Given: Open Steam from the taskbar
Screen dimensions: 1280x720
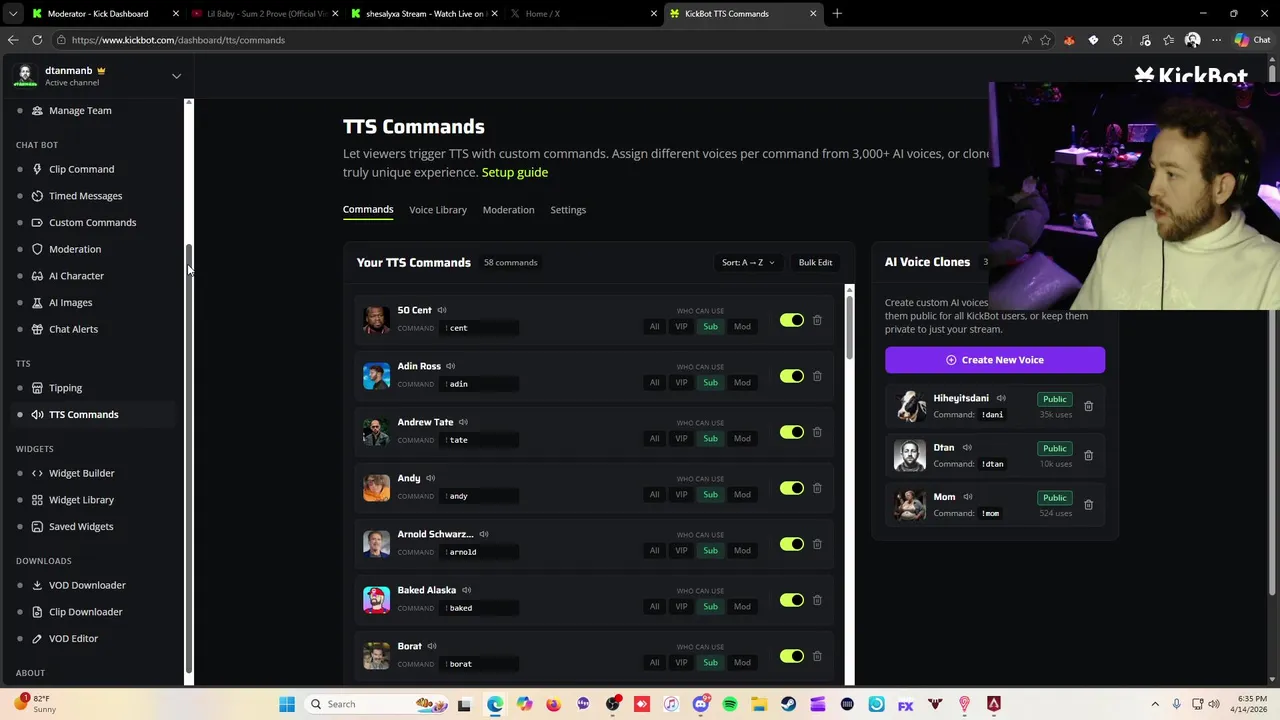Looking at the screenshot, I should 789,704.
